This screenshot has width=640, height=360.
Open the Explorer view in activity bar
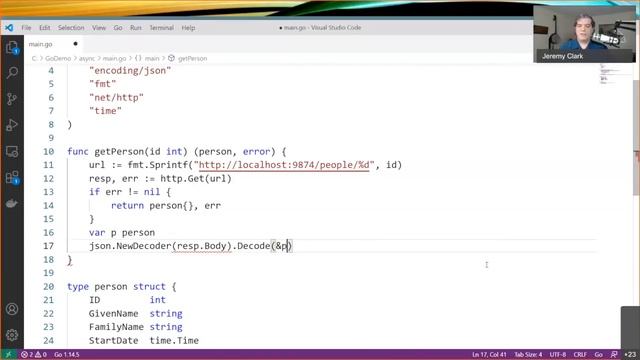pos(12,48)
